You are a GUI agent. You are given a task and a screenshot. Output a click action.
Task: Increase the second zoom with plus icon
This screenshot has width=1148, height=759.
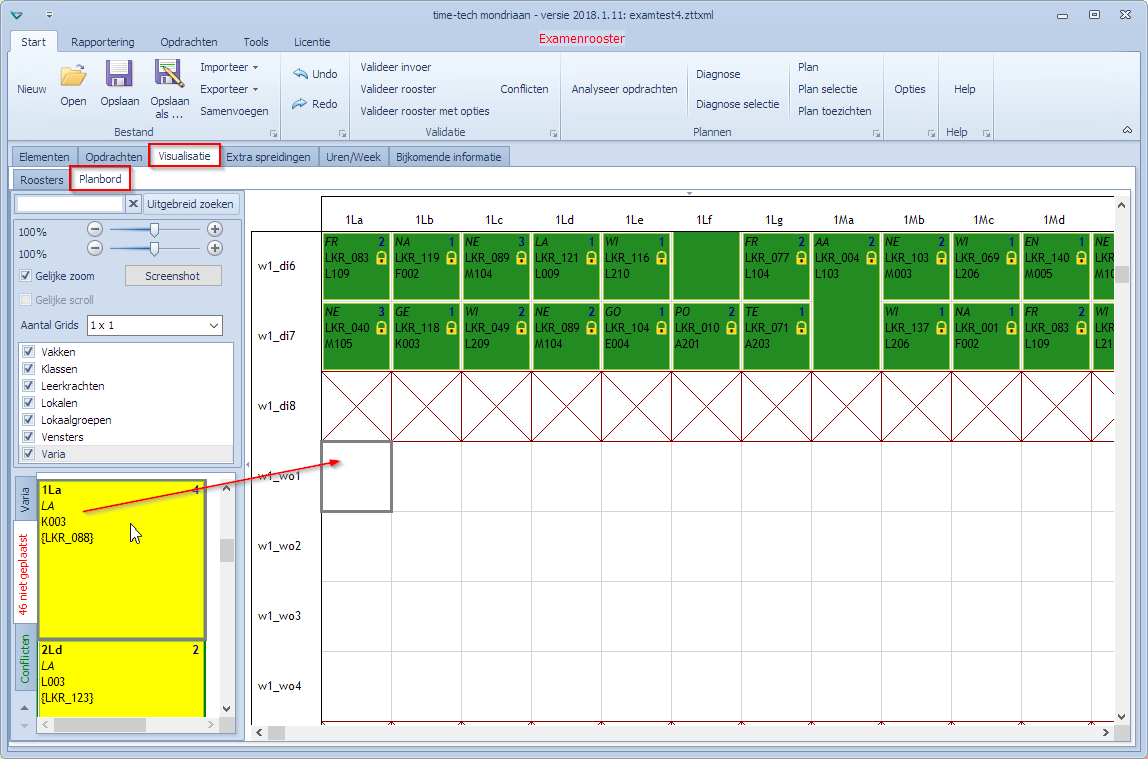pos(215,248)
